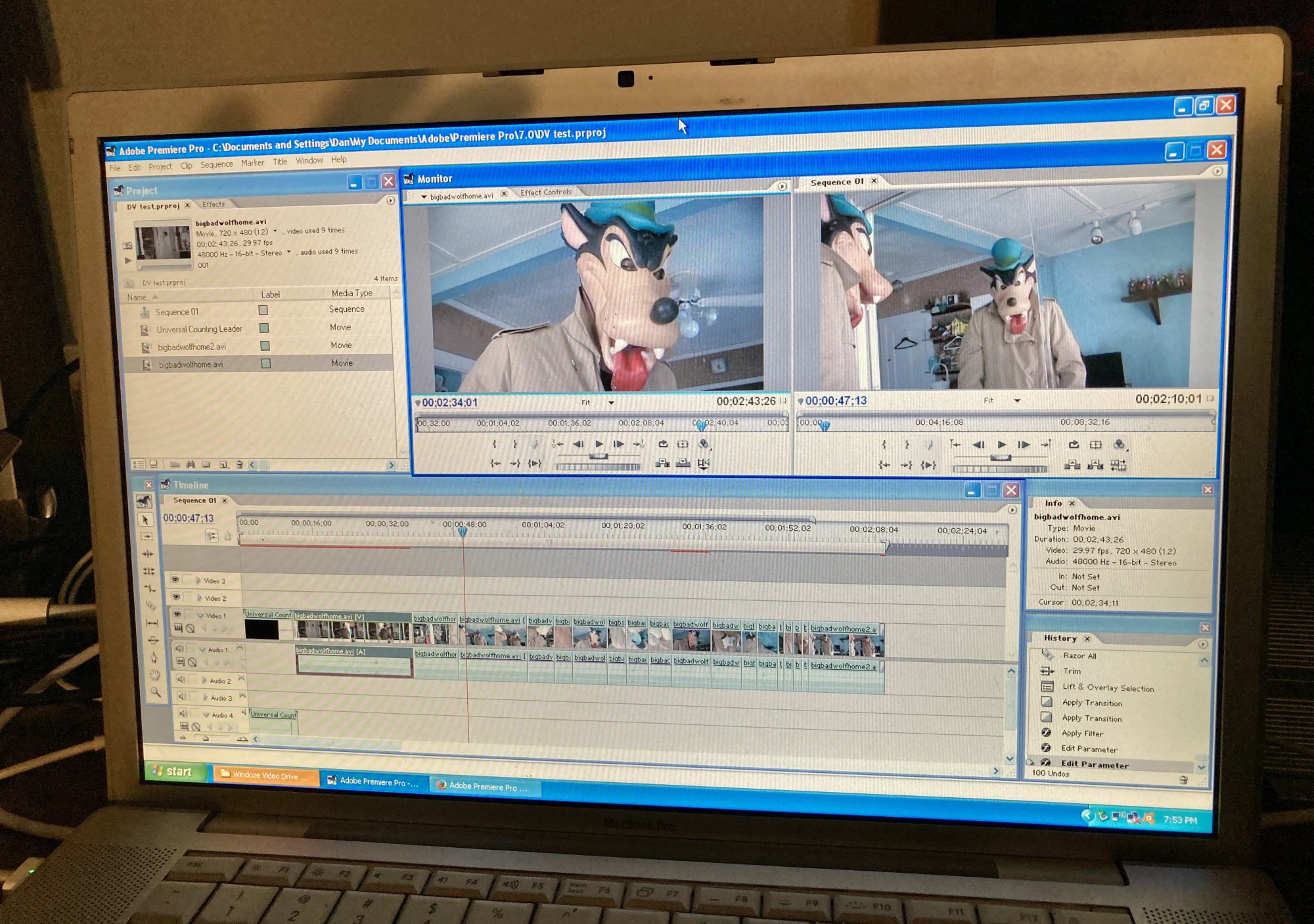Step forward one frame in program monitor
Viewport: 1314px width, 924px height.
click(x=1024, y=445)
